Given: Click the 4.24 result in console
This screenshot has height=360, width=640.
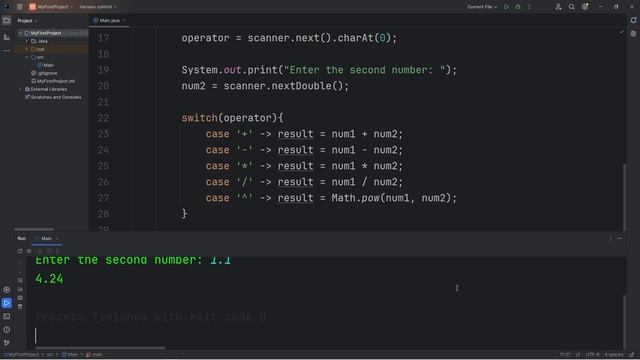Looking at the screenshot, I should (x=49, y=279).
